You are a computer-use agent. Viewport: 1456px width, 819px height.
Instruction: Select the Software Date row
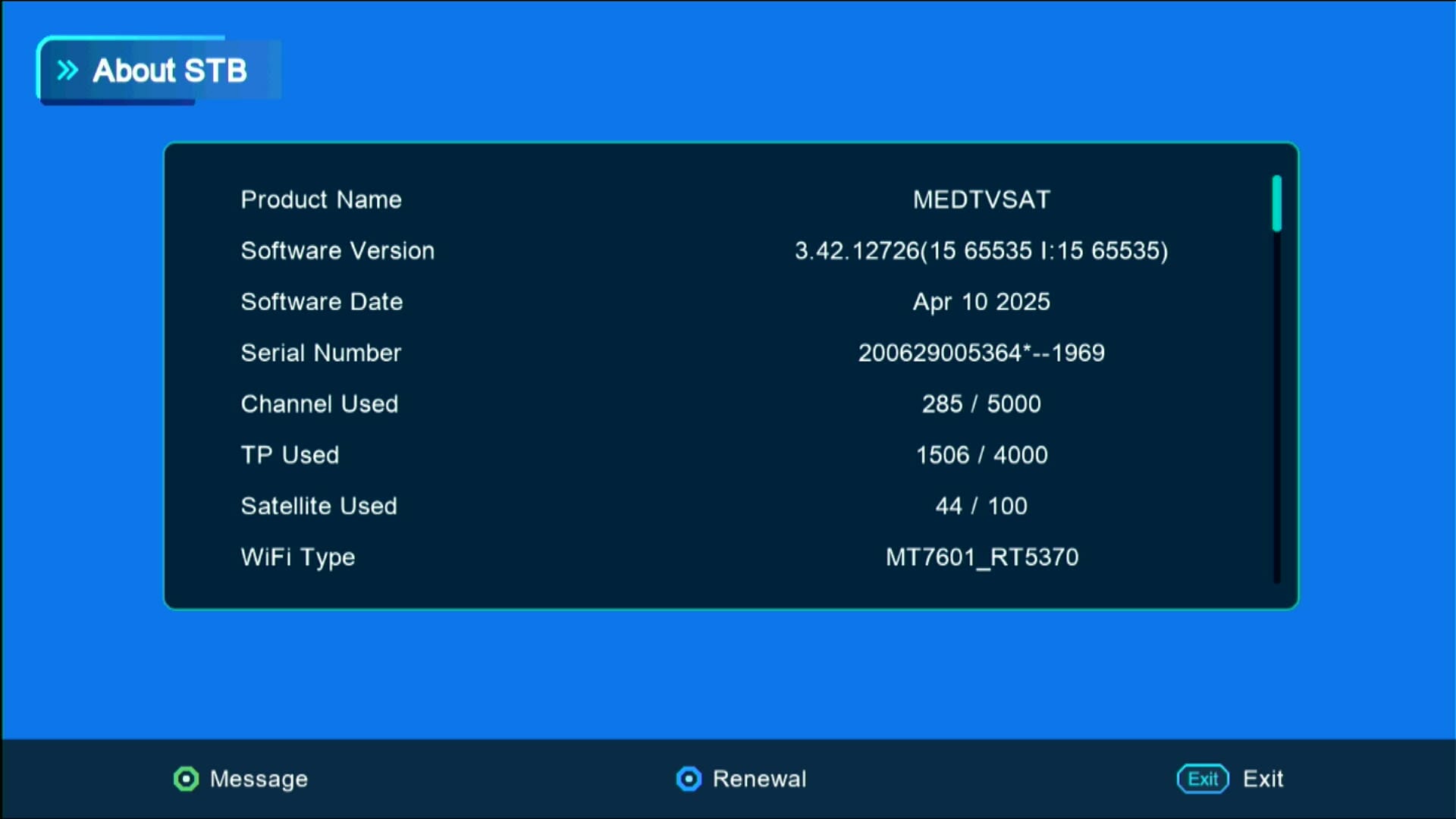click(322, 302)
